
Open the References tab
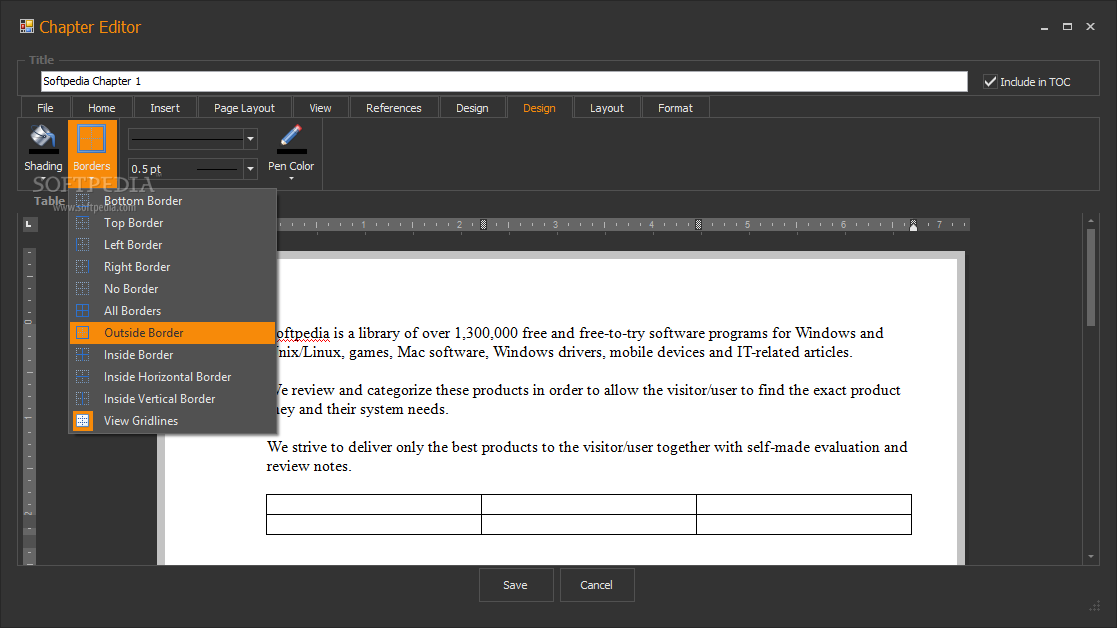tap(394, 108)
